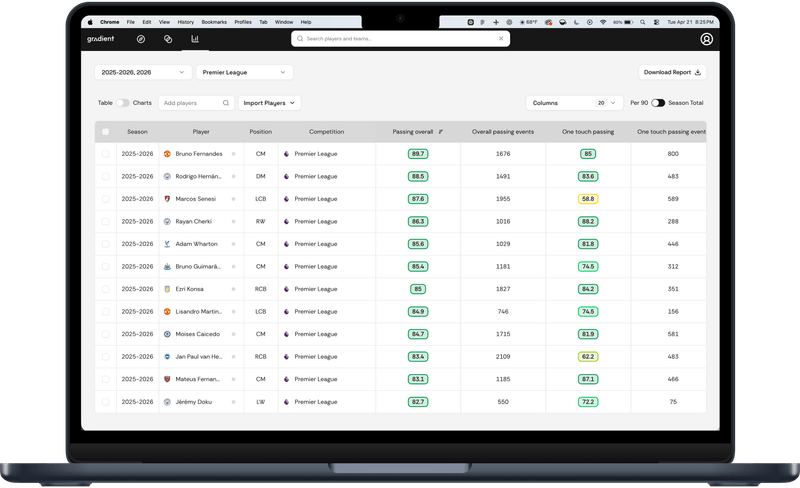Viewport: 800px width, 488px height.
Task: Click the sort icon beside Passing overall
Action: [441, 132]
